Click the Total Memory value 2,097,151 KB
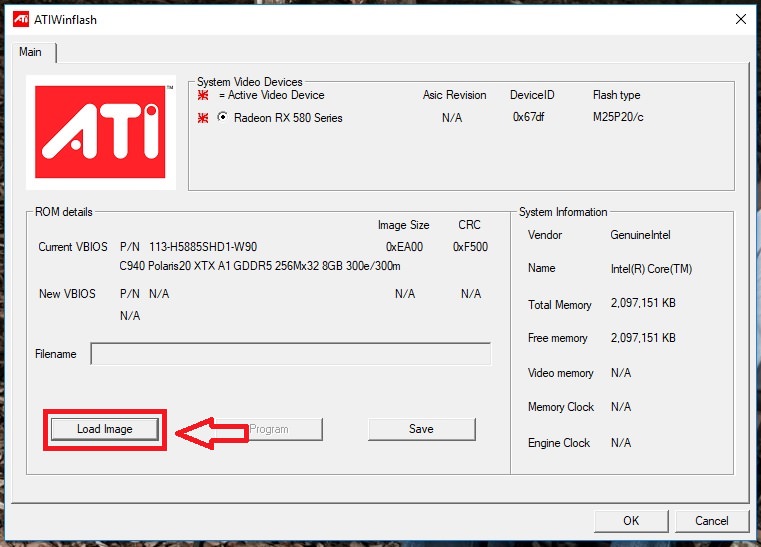This screenshot has height=547, width=761. 643,303
